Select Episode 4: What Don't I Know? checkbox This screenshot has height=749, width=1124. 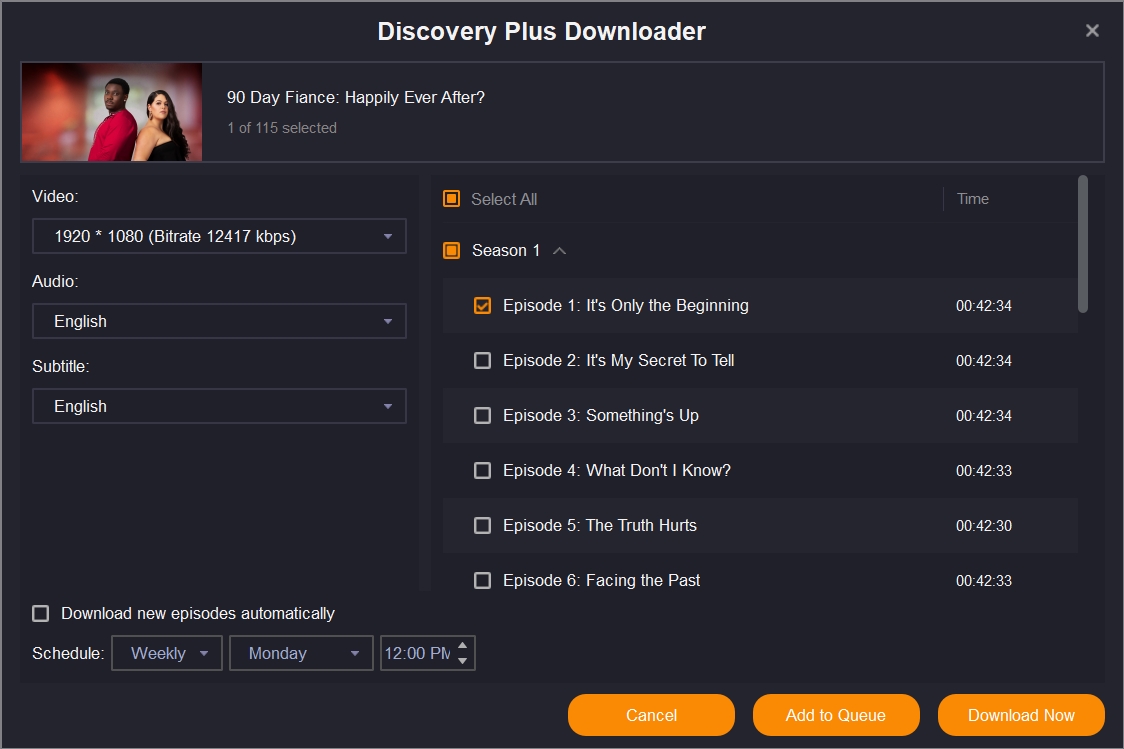[482, 471]
